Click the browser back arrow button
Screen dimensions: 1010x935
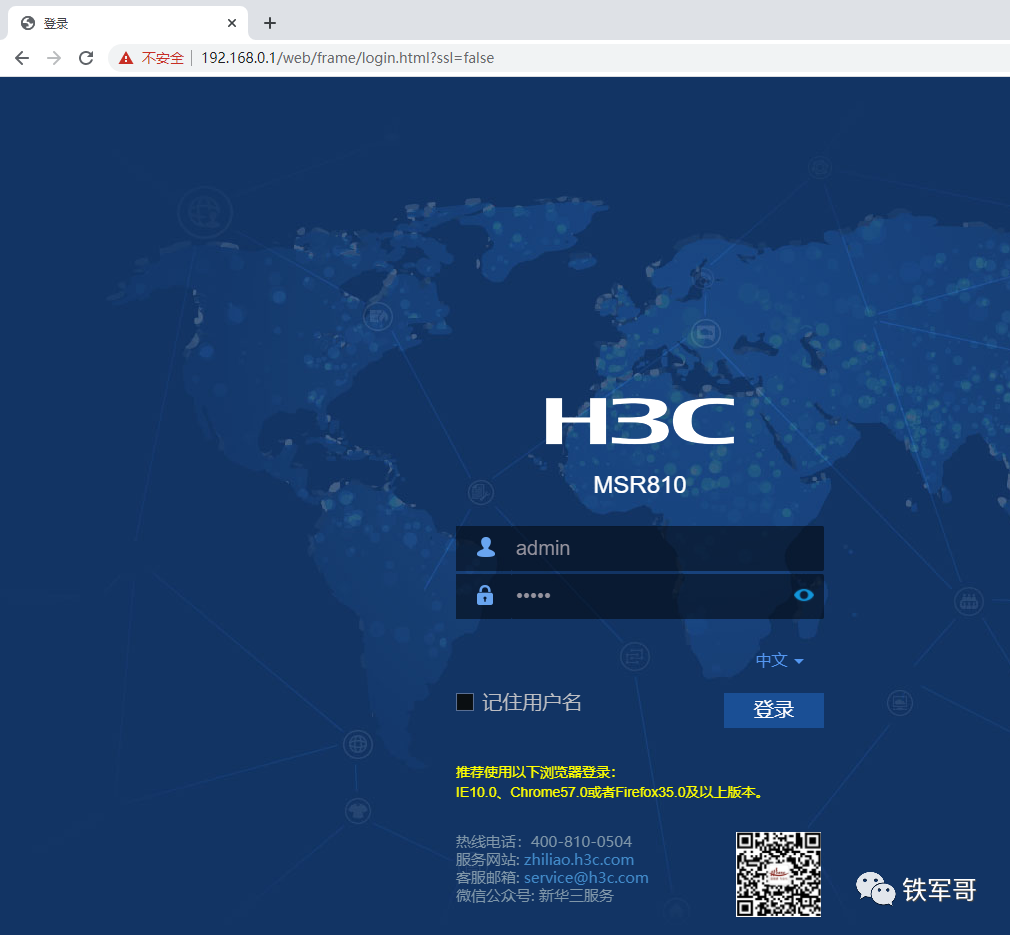[x=22, y=58]
